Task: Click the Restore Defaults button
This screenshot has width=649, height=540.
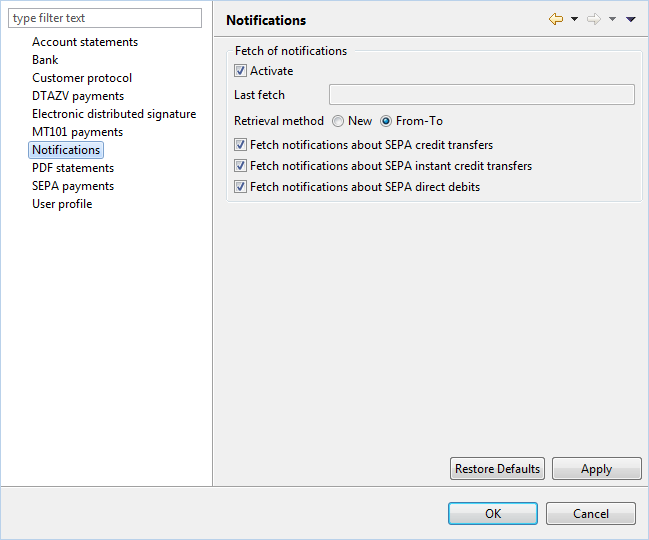Action: pyautogui.click(x=497, y=468)
